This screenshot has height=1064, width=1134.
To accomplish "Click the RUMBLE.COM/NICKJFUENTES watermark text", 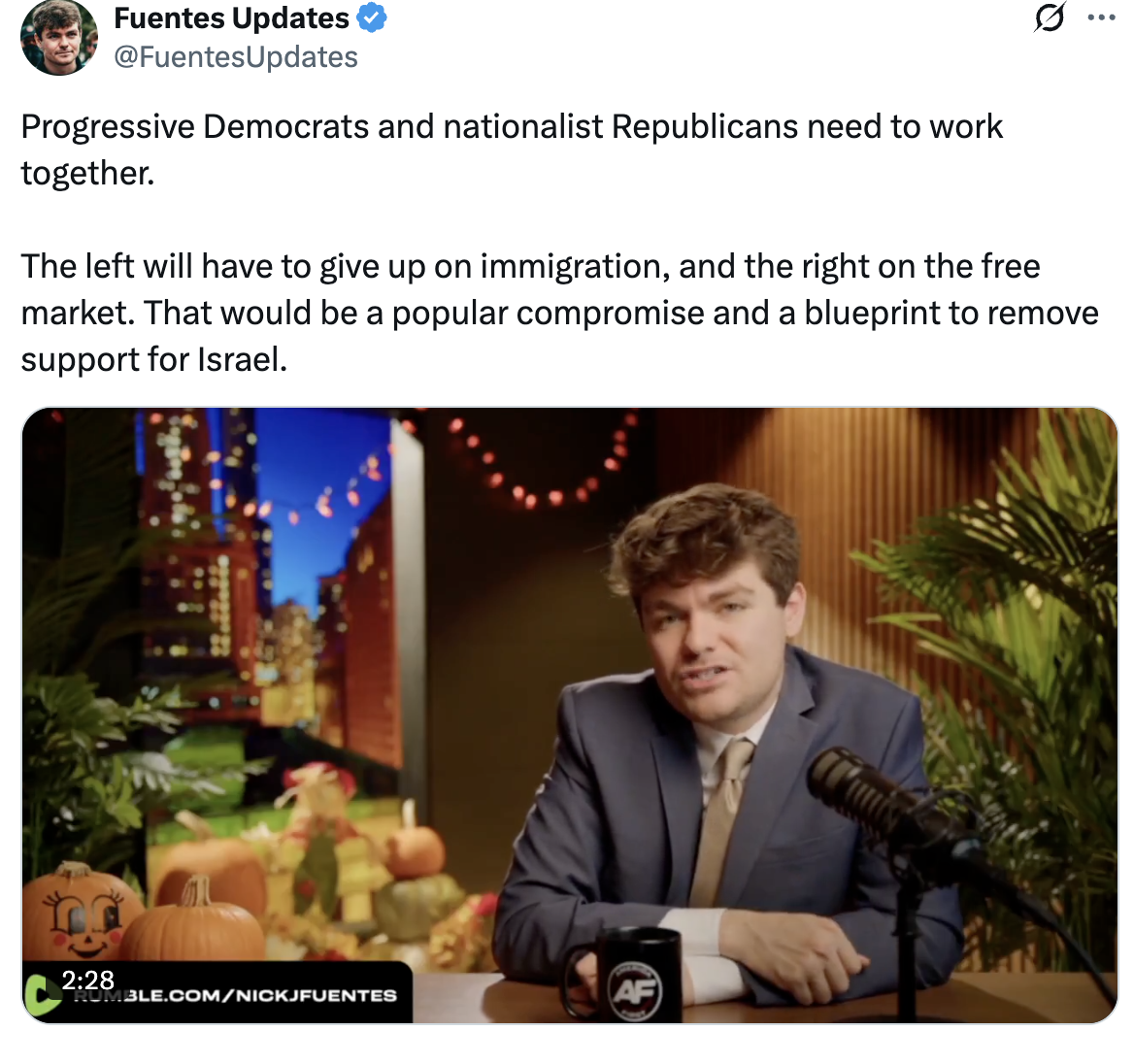I will [235, 996].
